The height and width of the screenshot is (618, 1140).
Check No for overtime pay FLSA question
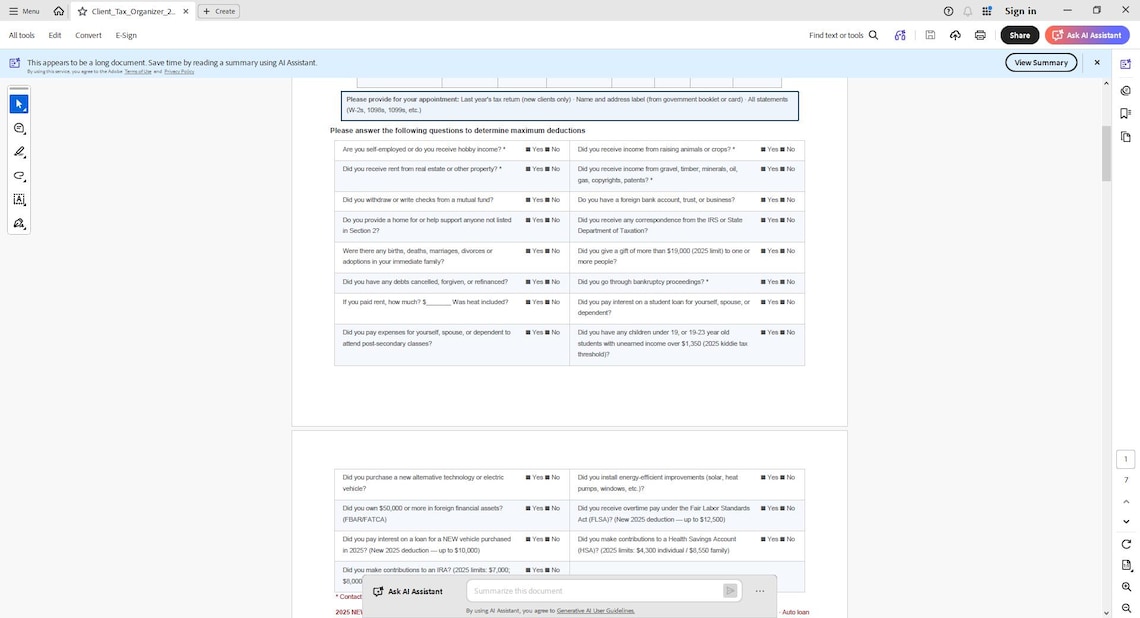[783, 508]
